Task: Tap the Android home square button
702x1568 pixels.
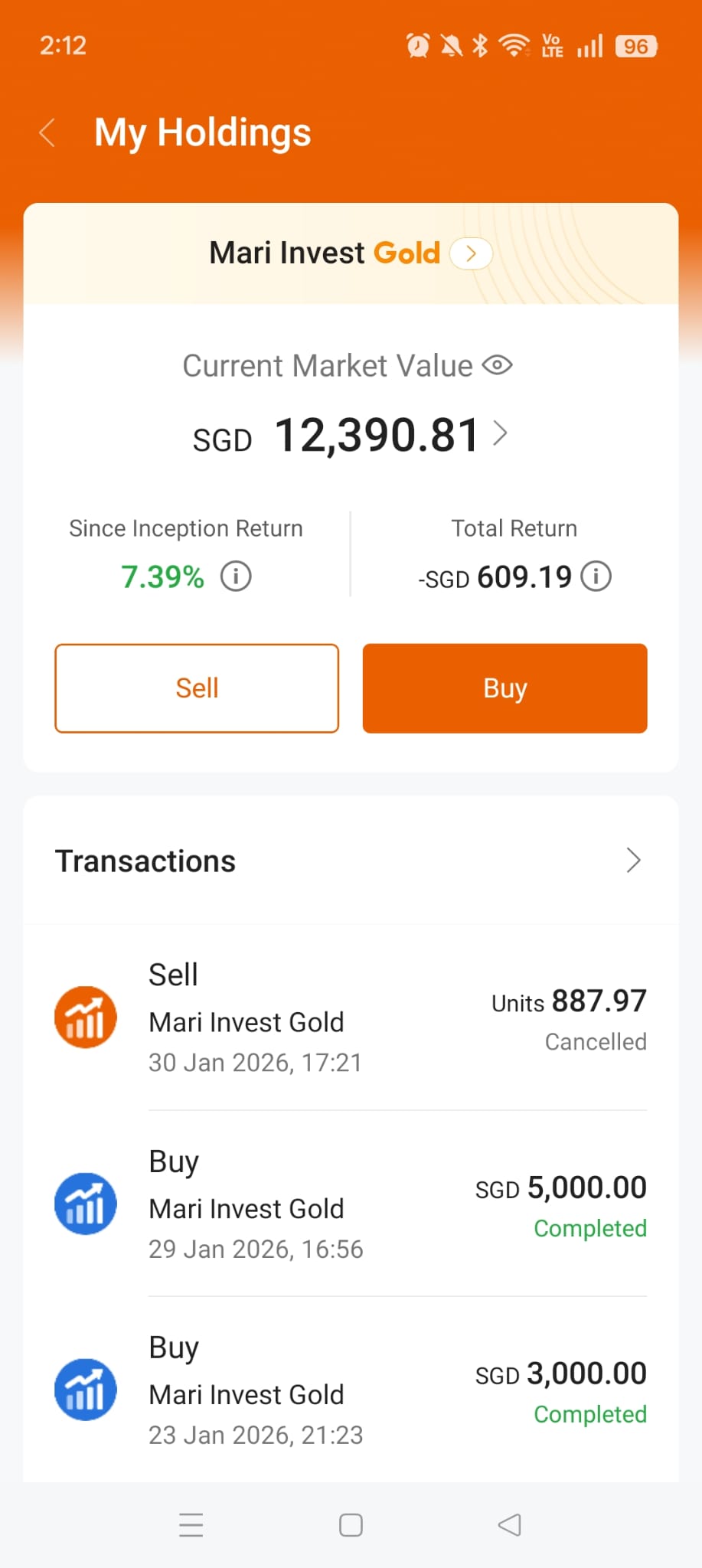Action: [351, 1524]
